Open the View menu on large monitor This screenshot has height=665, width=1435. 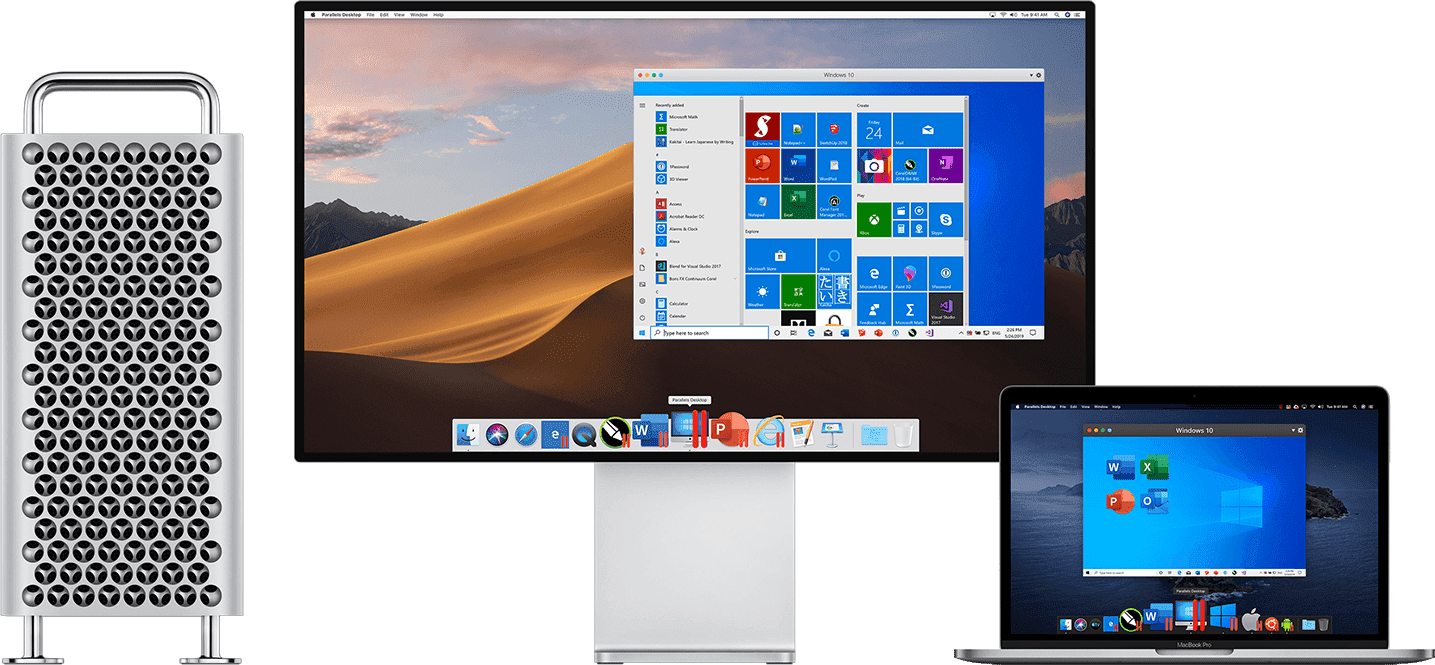coord(400,15)
